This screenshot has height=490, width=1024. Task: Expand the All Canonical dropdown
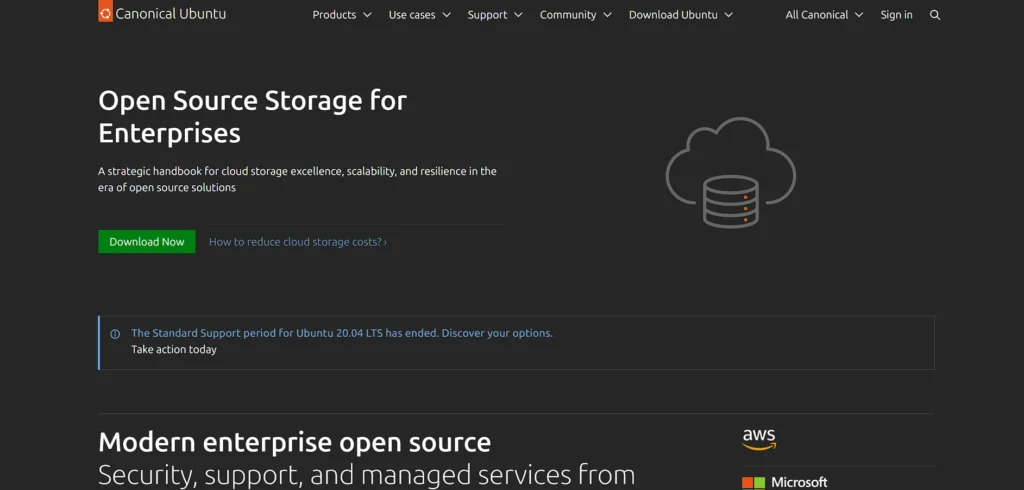pyautogui.click(x=824, y=15)
